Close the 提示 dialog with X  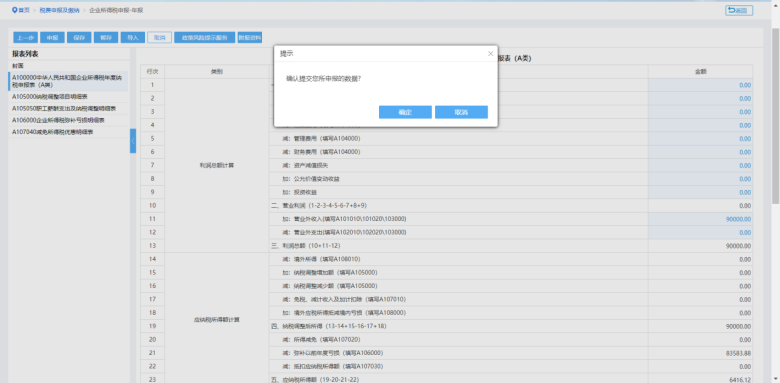tap(490, 53)
